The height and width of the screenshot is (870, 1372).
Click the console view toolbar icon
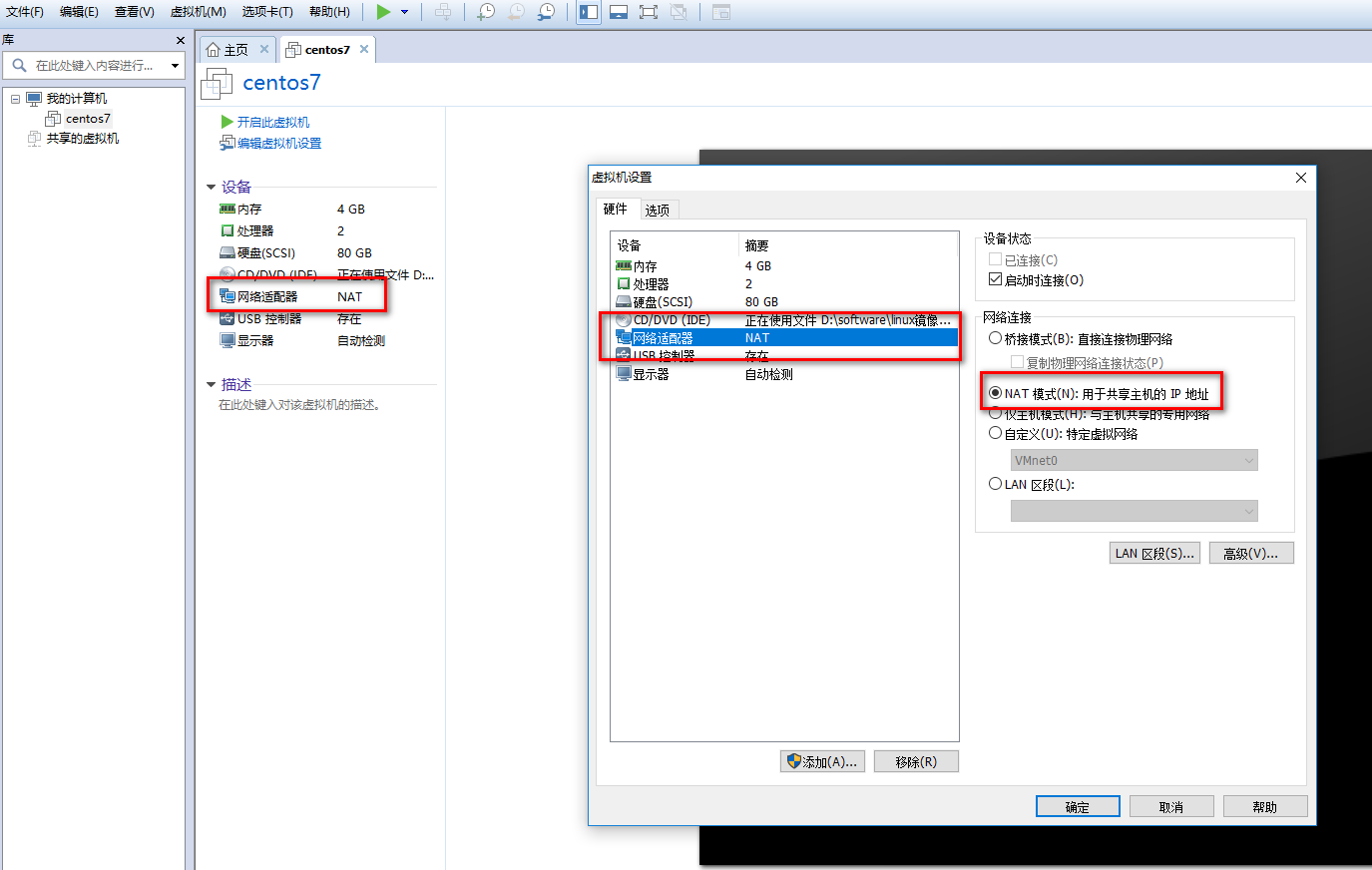(x=721, y=12)
